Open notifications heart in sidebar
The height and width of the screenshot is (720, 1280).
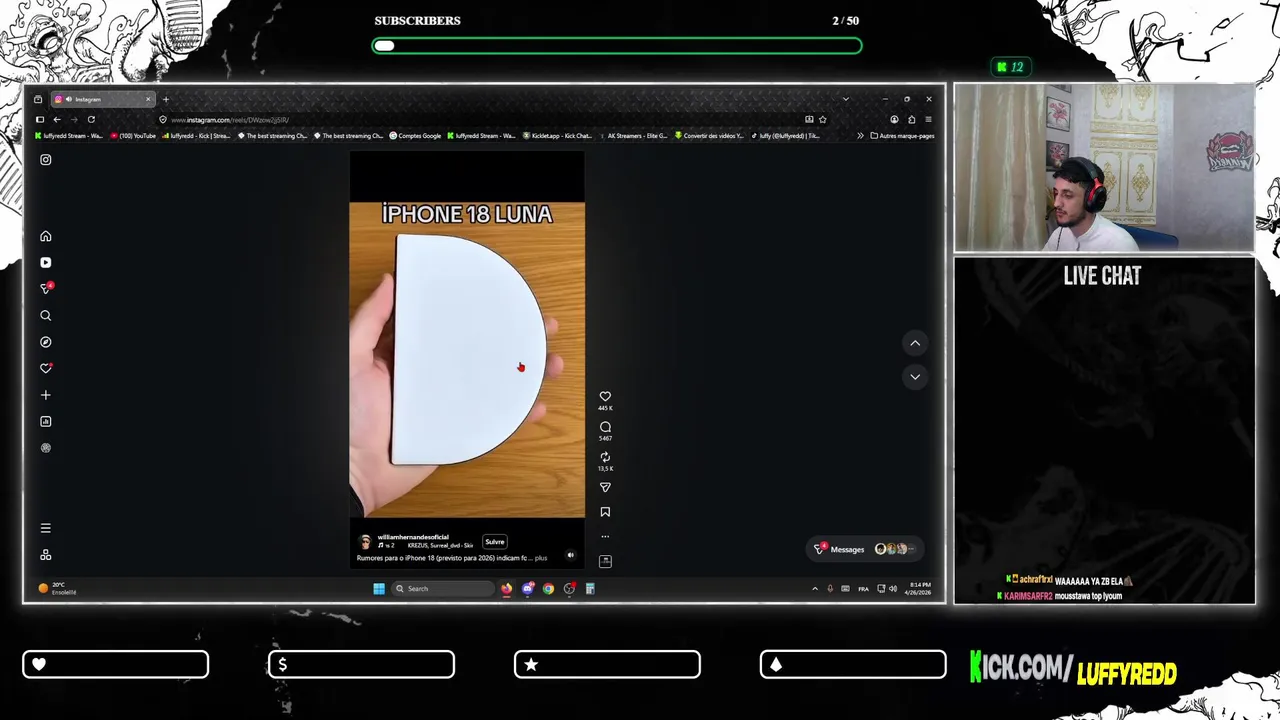45,368
